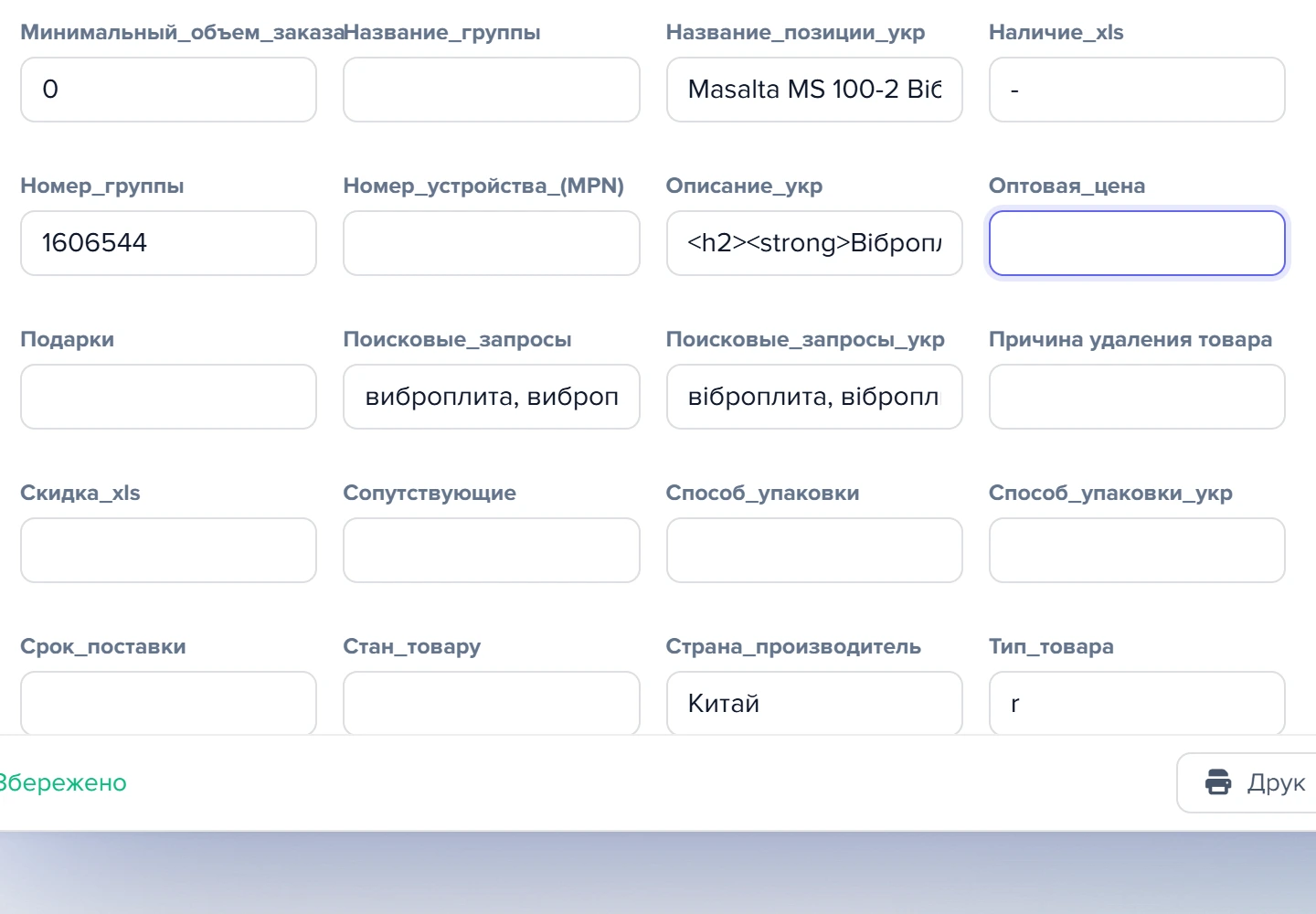
Task: Click the Страна_производитель label
Action: tap(793, 646)
